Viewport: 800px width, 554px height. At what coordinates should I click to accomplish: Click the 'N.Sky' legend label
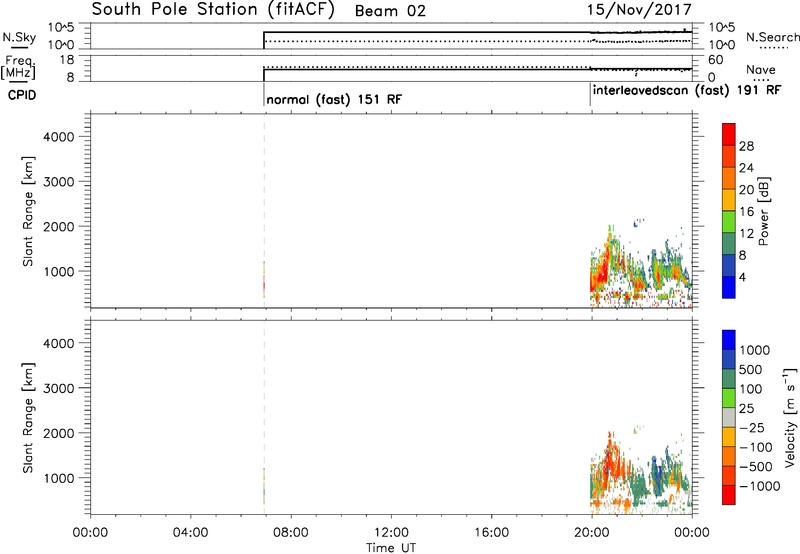pyautogui.click(x=19, y=37)
